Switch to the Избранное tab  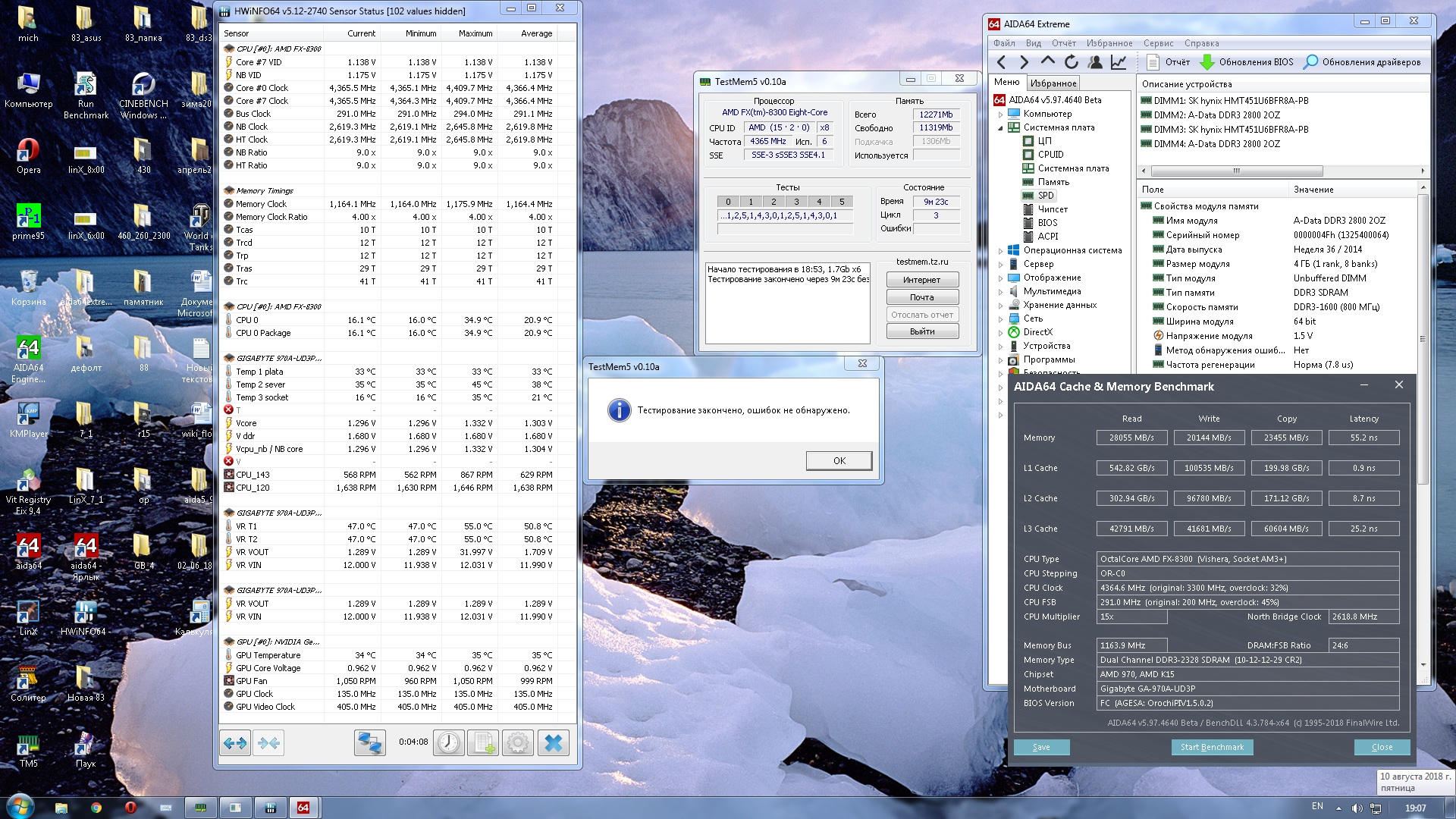(1053, 83)
